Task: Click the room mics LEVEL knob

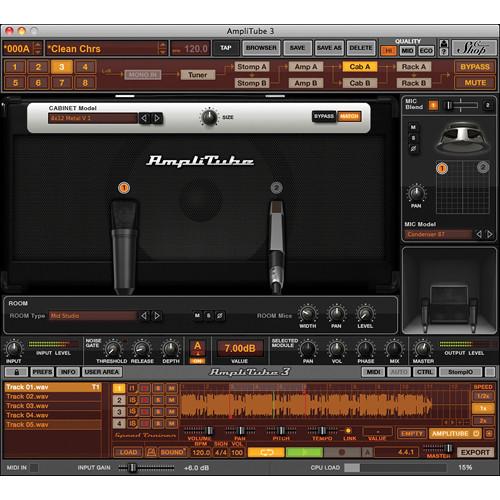Action: coord(365,314)
